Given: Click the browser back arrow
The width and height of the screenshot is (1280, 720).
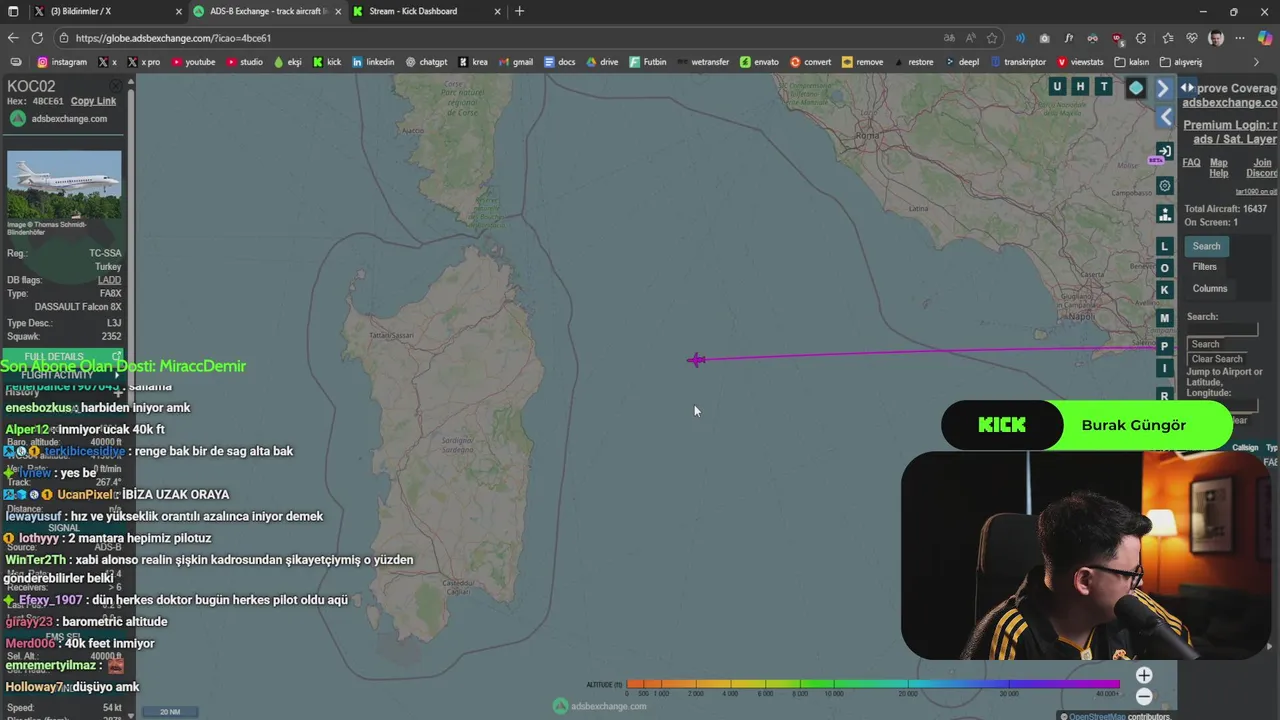Looking at the screenshot, I should pyautogui.click(x=13, y=38).
